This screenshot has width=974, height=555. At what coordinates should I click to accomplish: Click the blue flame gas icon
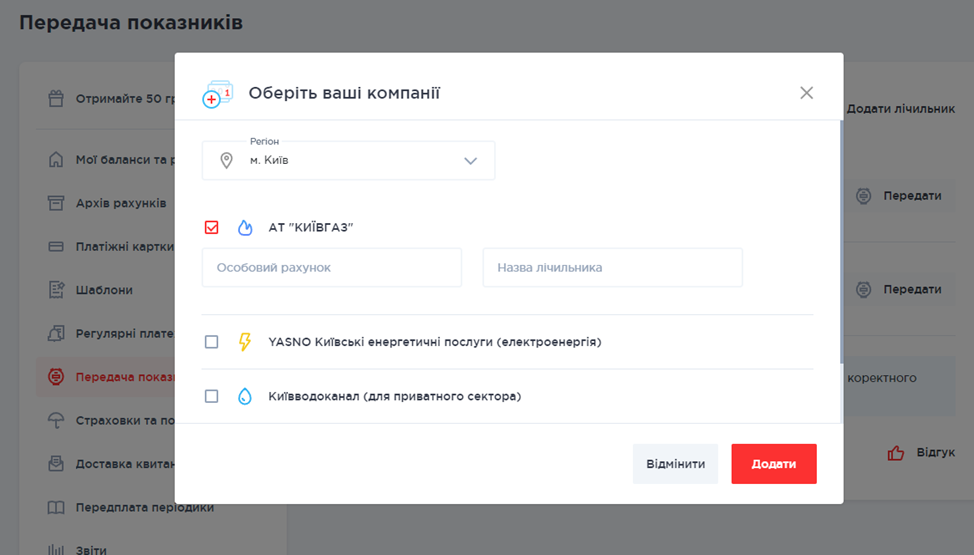pyautogui.click(x=245, y=227)
